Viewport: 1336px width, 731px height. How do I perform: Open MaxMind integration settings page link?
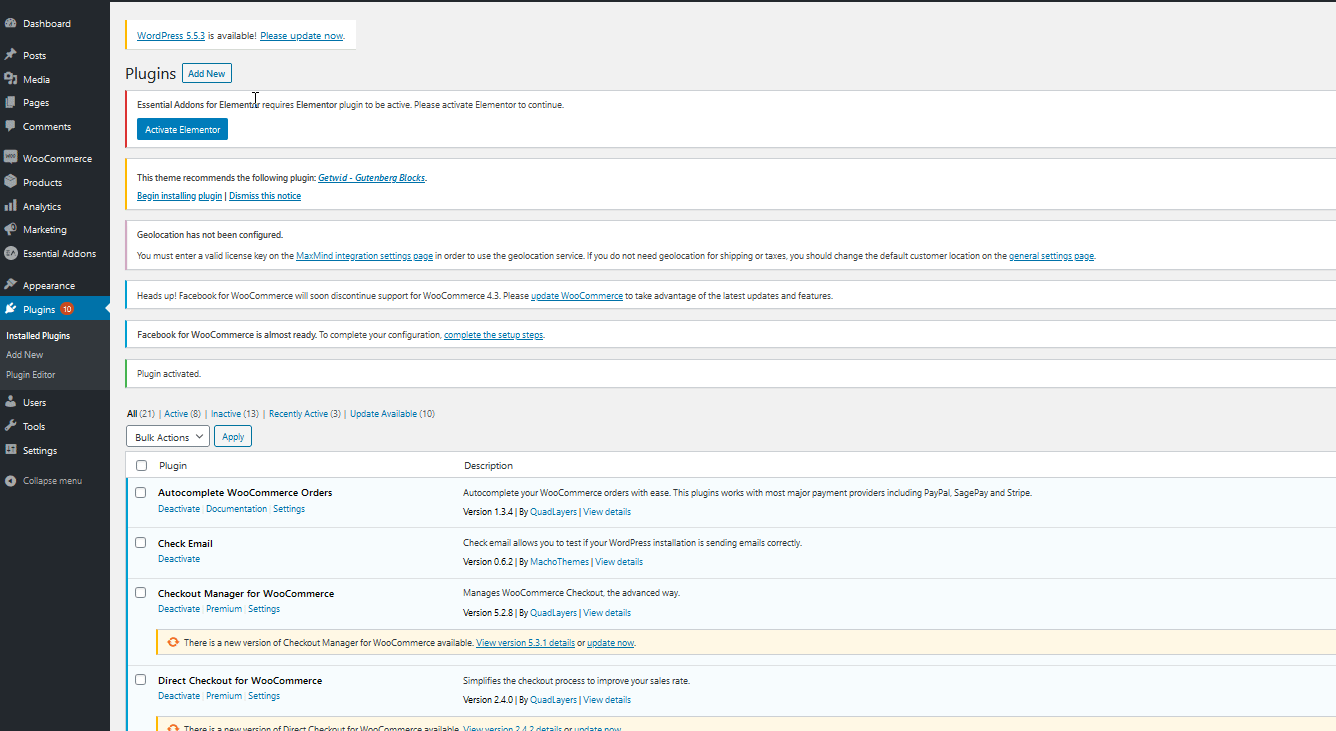364,256
